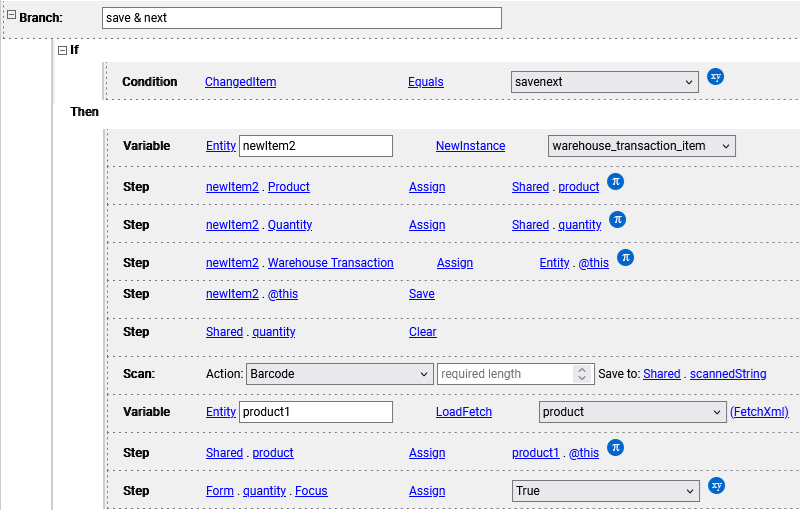Open the warehouse_transaction_item entity dropdown
800x510 pixels.
(641, 146)
